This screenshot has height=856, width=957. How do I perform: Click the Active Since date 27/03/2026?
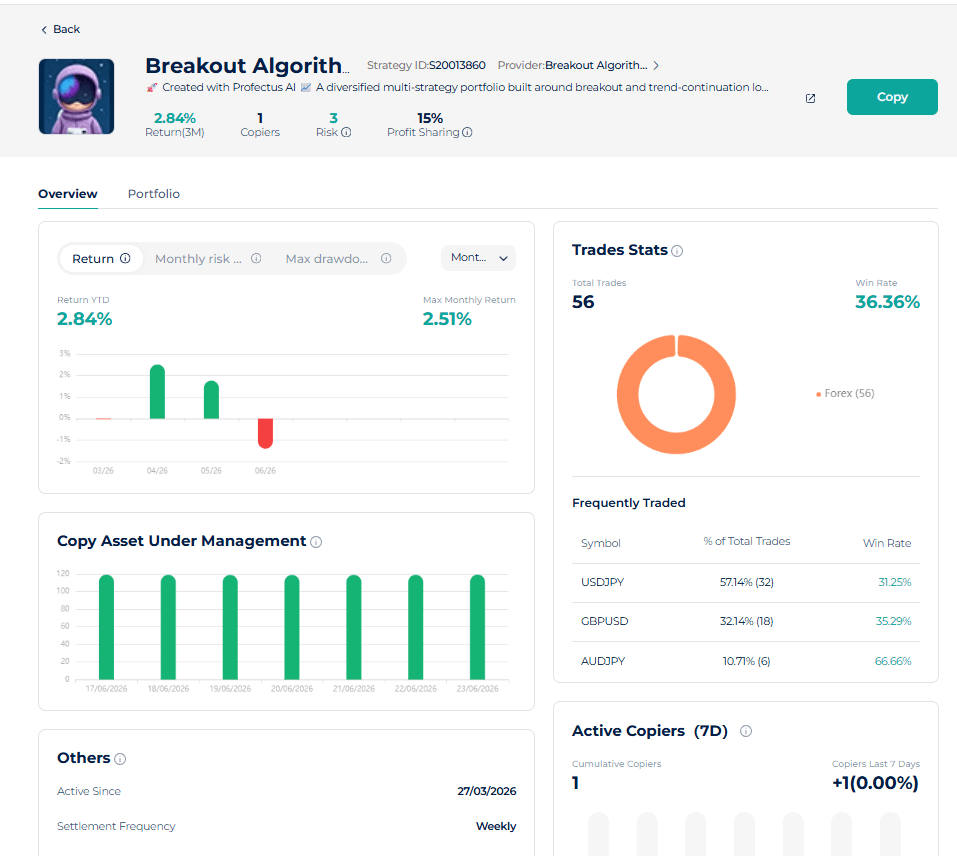click(486, 791)
